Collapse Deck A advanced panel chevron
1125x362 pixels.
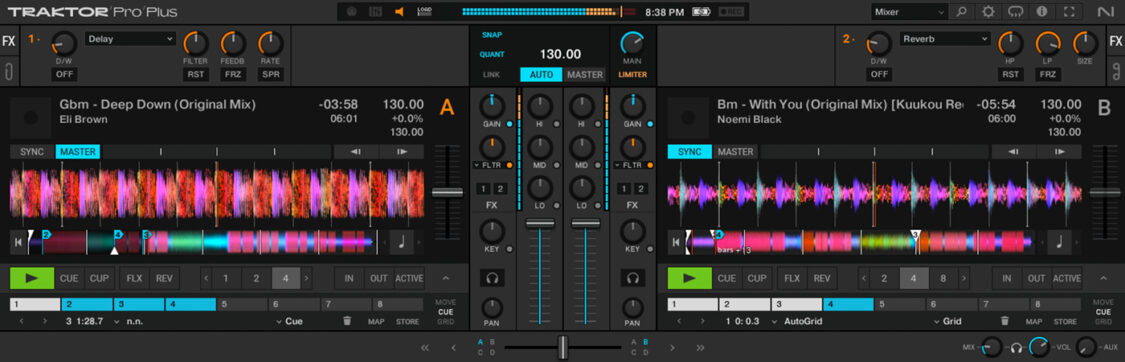pos(446,278)
